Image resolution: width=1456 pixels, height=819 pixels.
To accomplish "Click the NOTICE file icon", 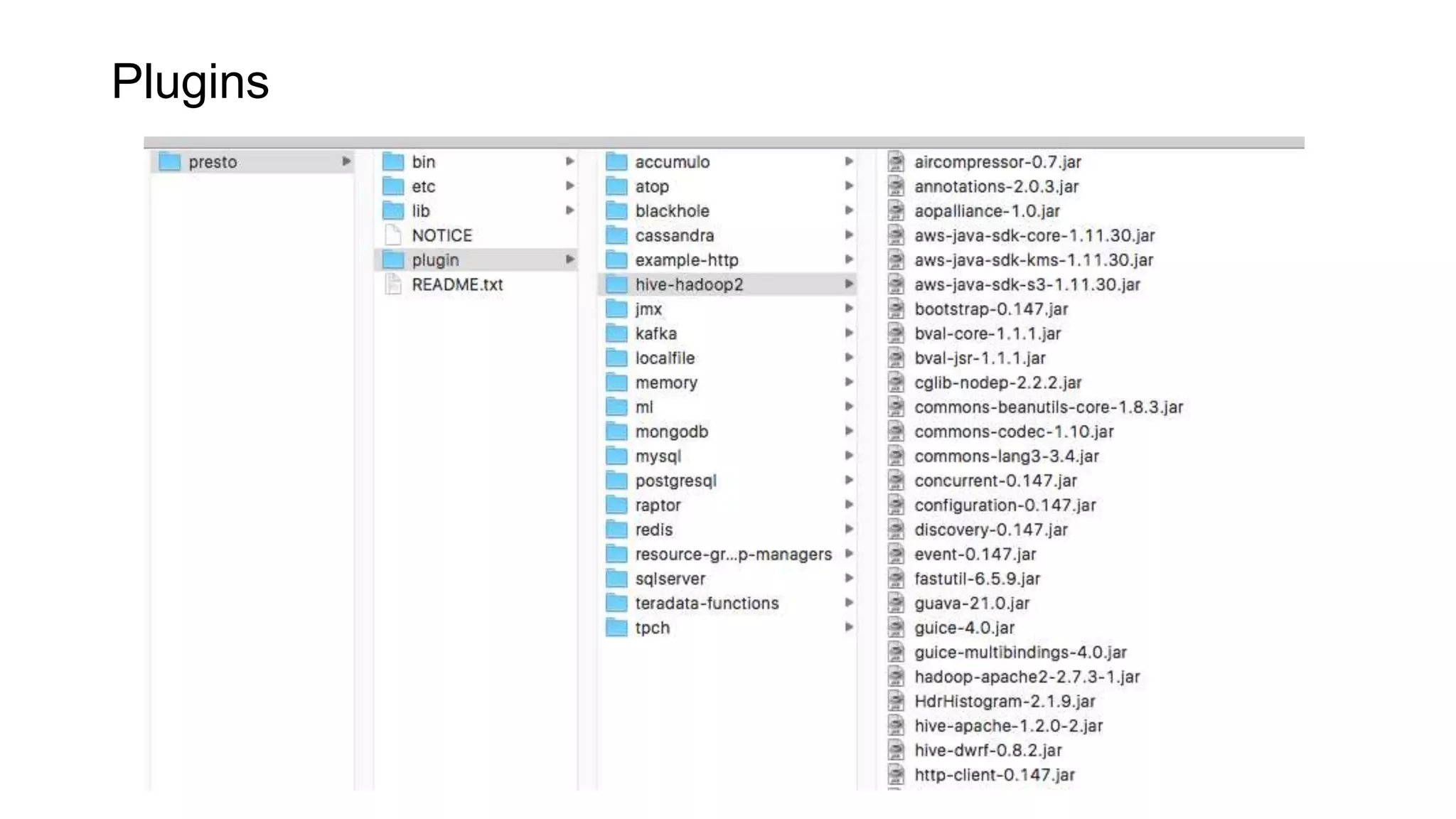I will point(393,235).
